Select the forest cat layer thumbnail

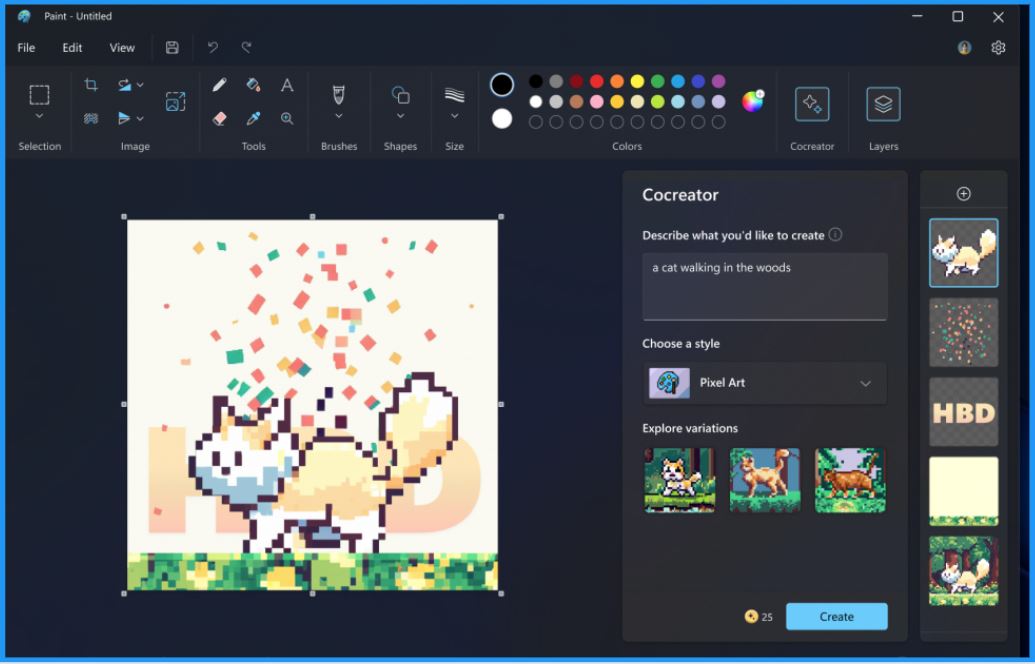[x=964, y=571]
